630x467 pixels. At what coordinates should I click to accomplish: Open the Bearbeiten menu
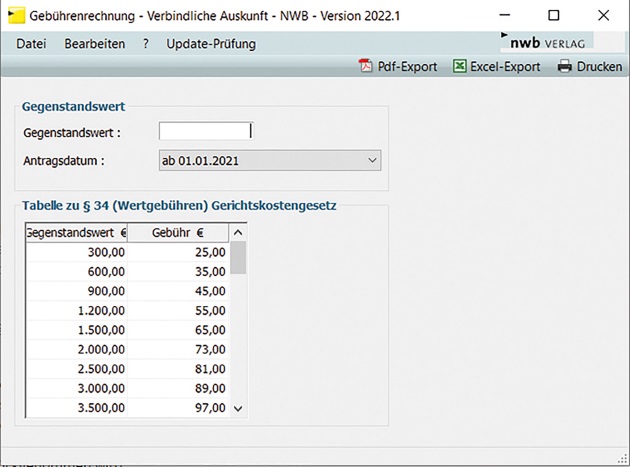[x=93, y=44]
